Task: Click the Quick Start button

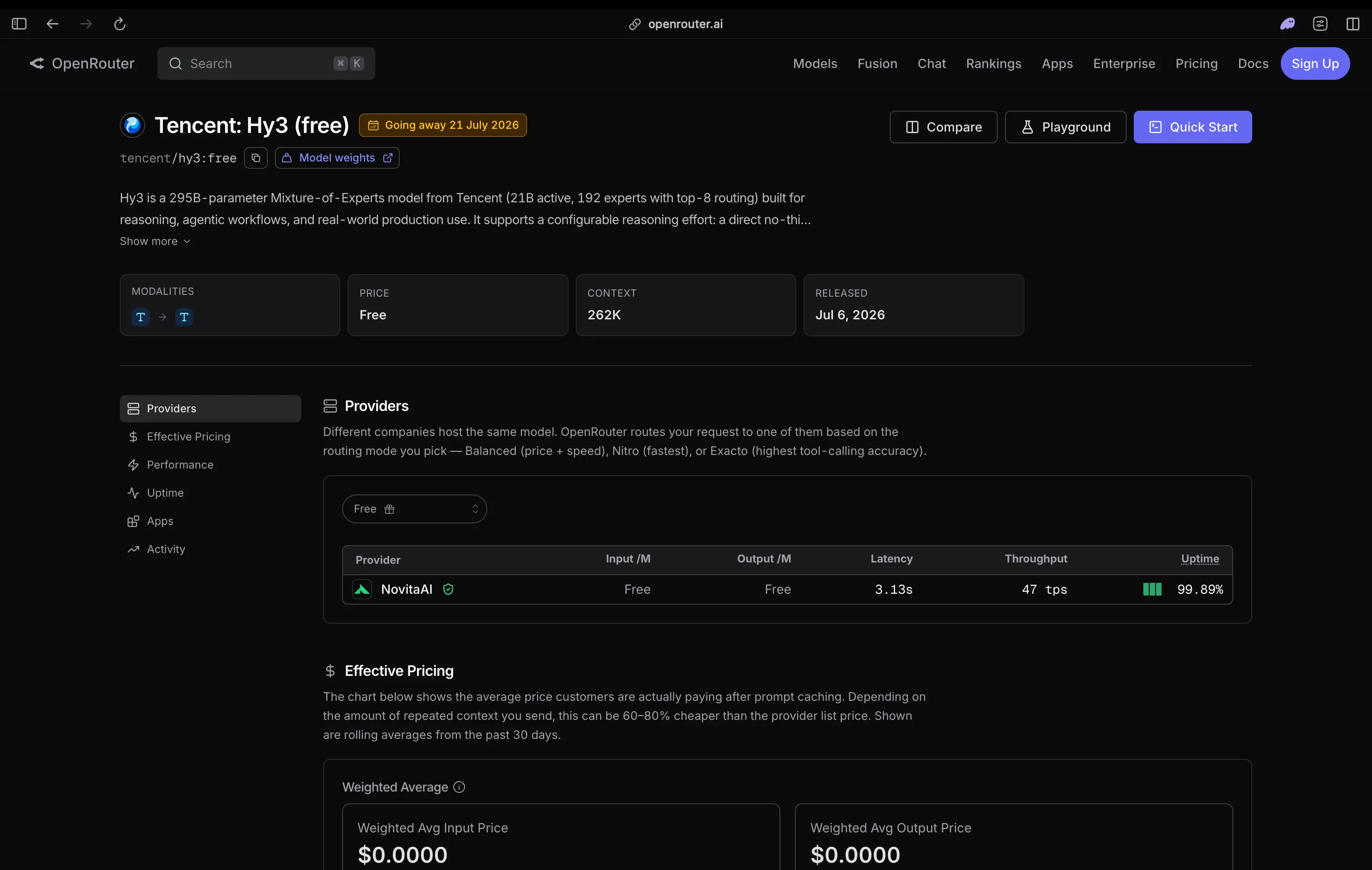Action: tap(1192, 127)
